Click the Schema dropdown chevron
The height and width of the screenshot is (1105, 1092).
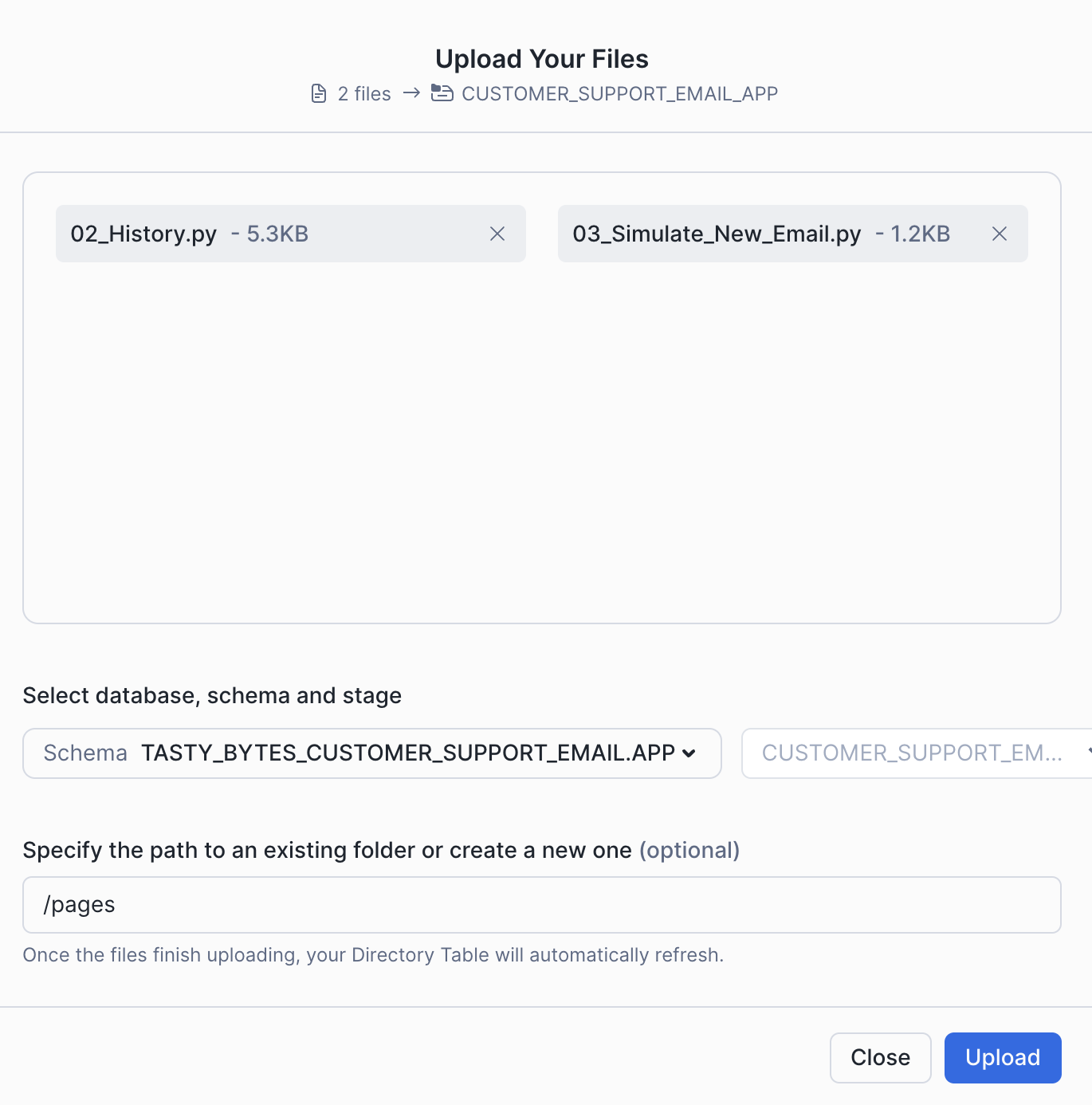[x=689, y=753]
